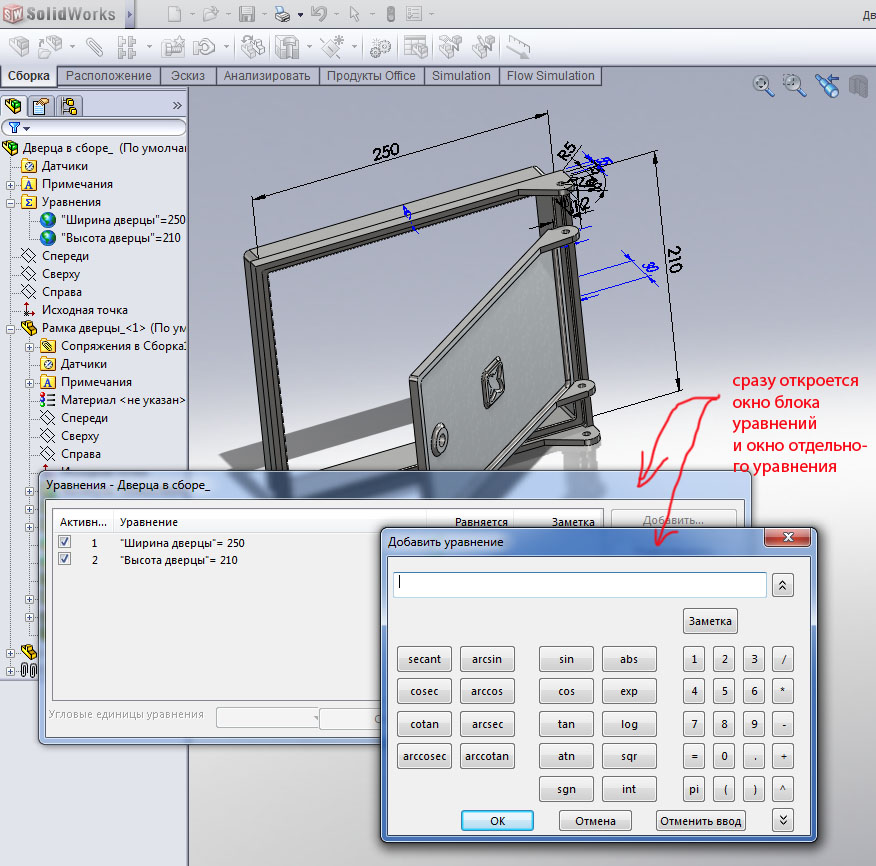Select the FeatureManager design tree tab icon
Screen dimensions: 876x866
pyautogui.click(x=14, y=106)
